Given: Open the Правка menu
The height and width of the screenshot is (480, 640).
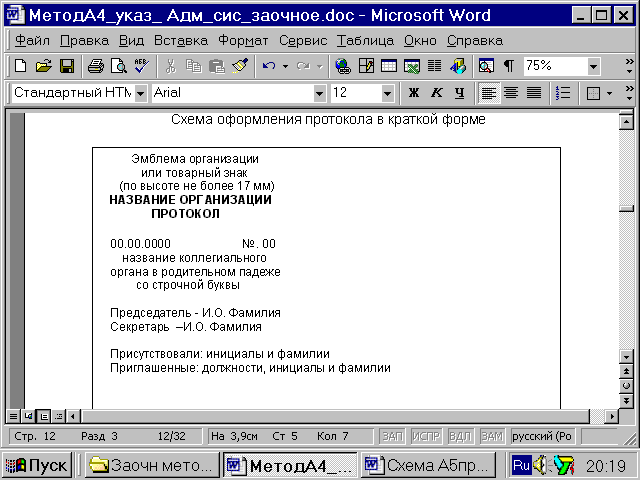Looking at the screenshot, I should point(84,40).
